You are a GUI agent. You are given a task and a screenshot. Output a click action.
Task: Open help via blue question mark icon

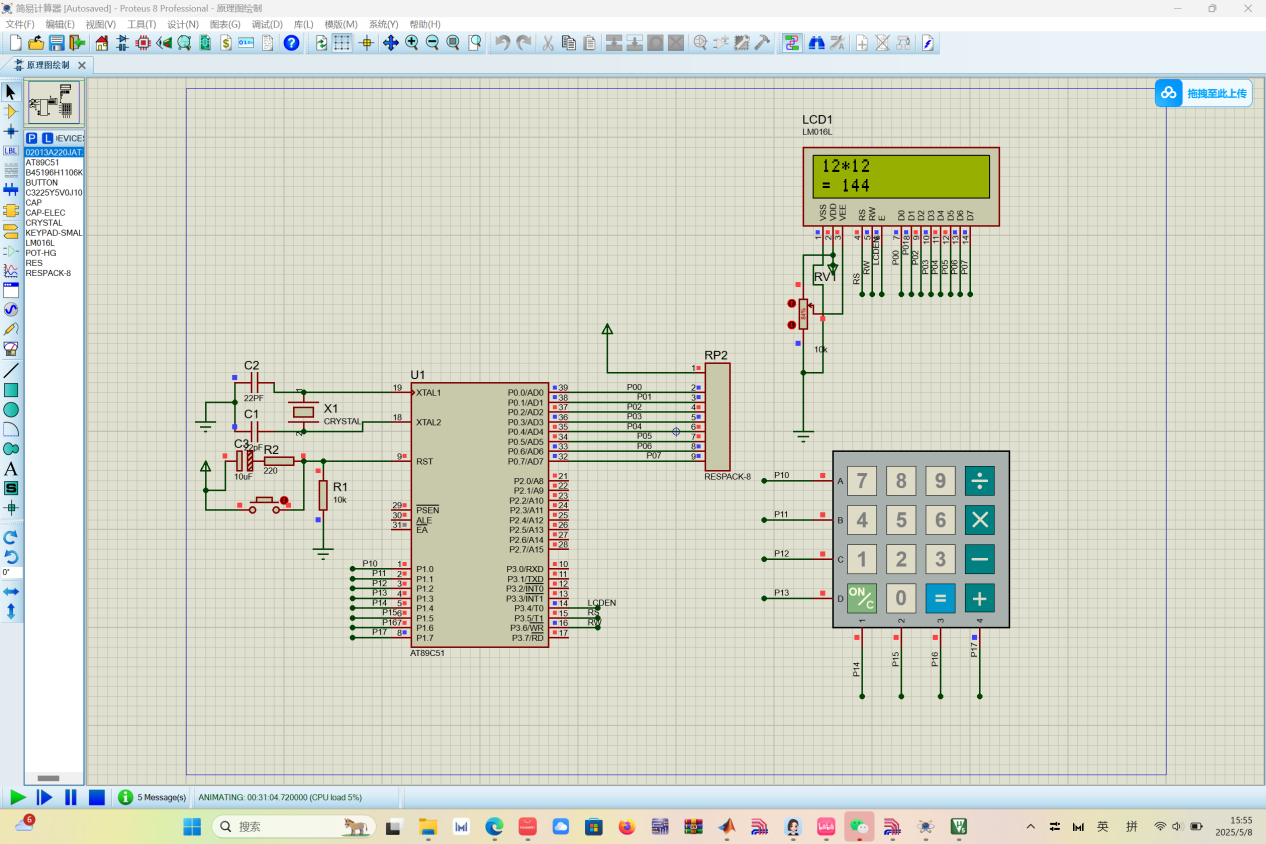click(x=291, y=43)
